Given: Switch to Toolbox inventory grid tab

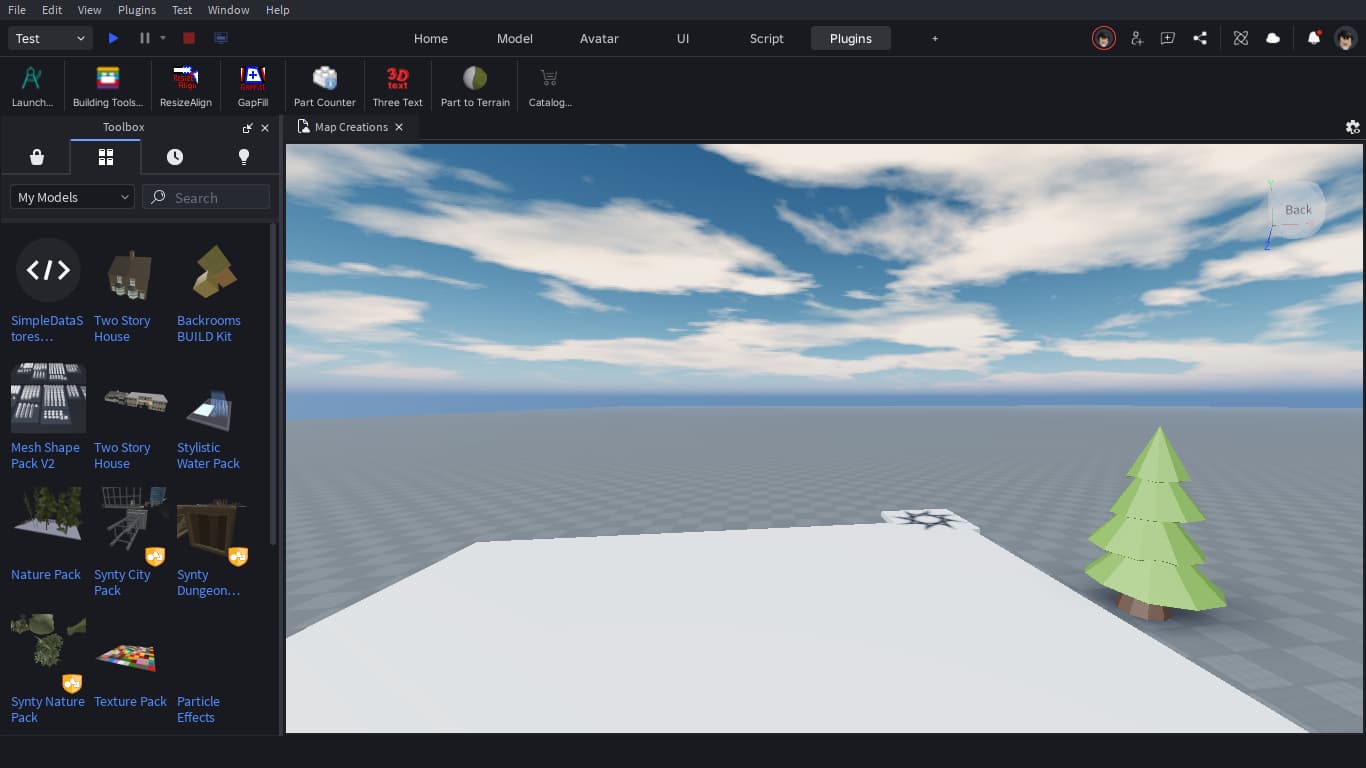Looking at the screenshot, I should coord(106,157).
